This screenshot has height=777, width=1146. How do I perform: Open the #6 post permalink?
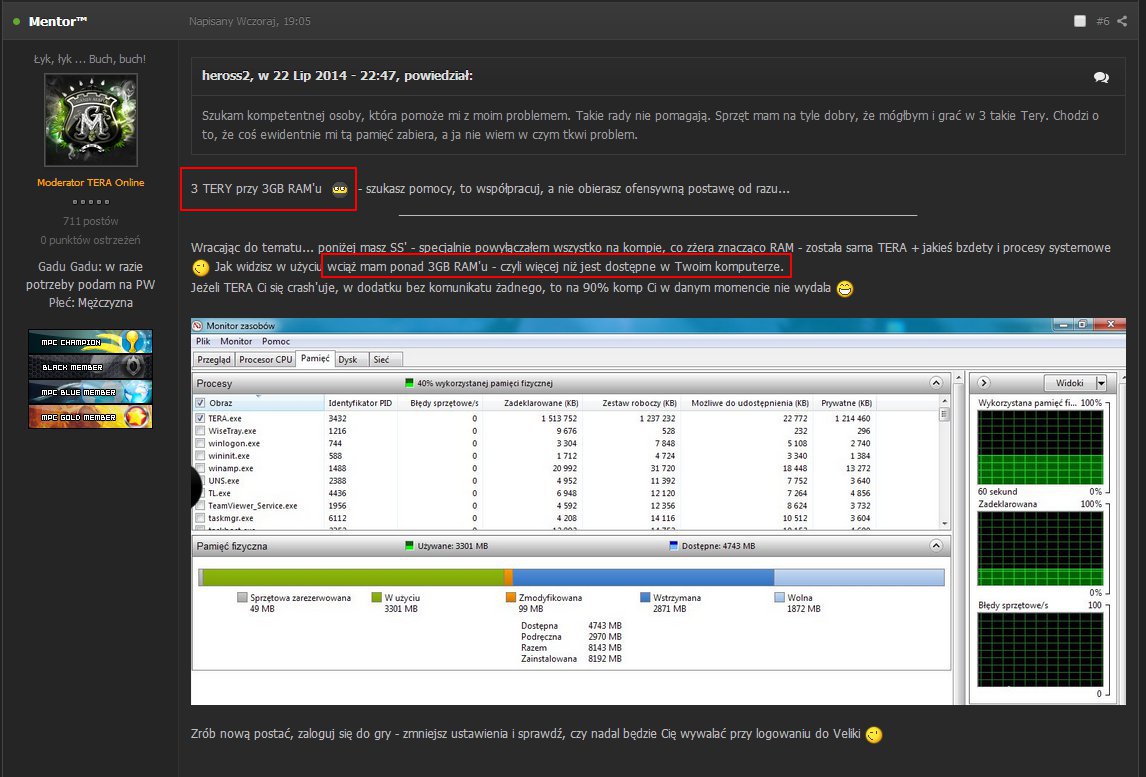coord(1102,21)
